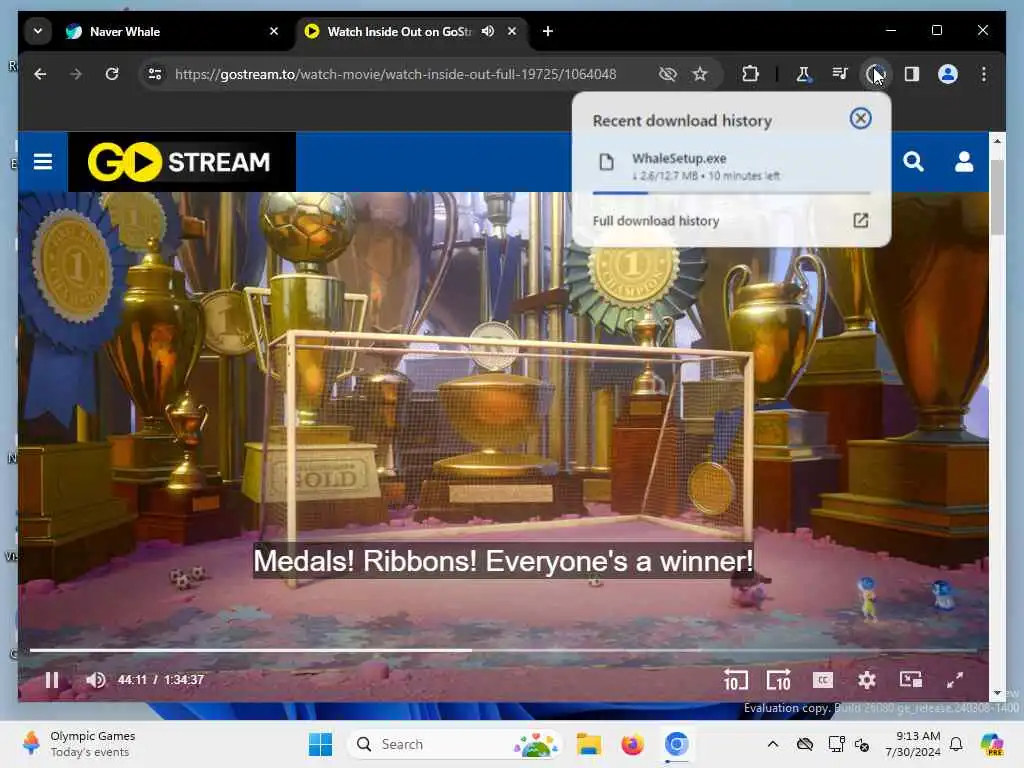Click the cloud sync tray icon
Image resolution: width=1024 pixels, height=768 pixels.
(805, 744)
